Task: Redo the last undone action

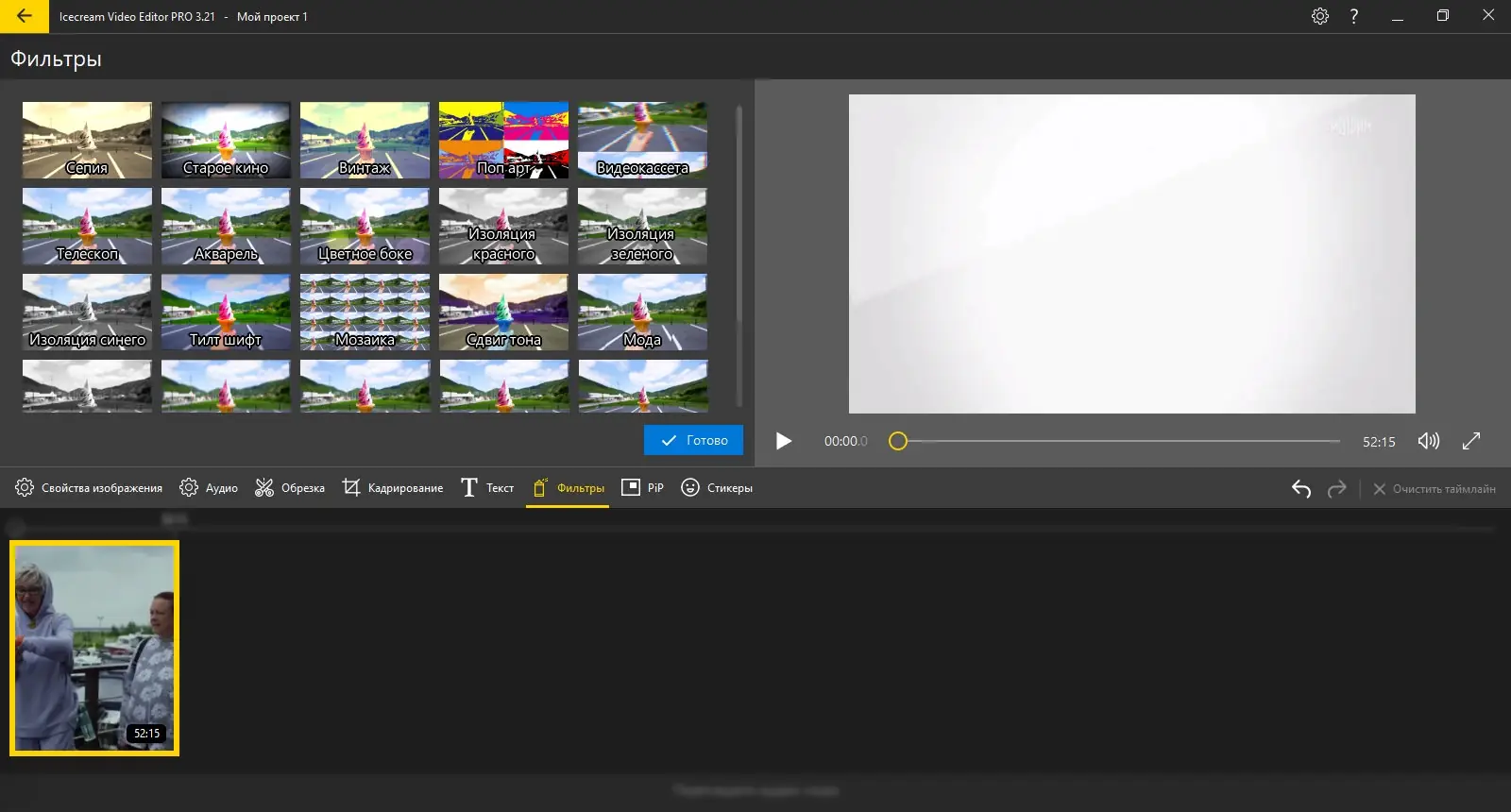Action: click(x=1336, y=488)
